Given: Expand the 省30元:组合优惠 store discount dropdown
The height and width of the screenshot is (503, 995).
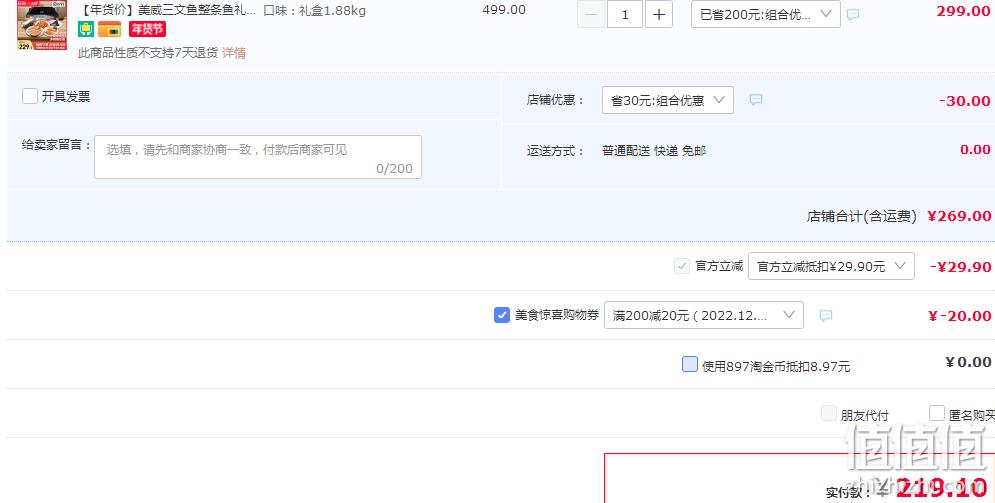Looking at the screenshot, I should tap(668, 100).
